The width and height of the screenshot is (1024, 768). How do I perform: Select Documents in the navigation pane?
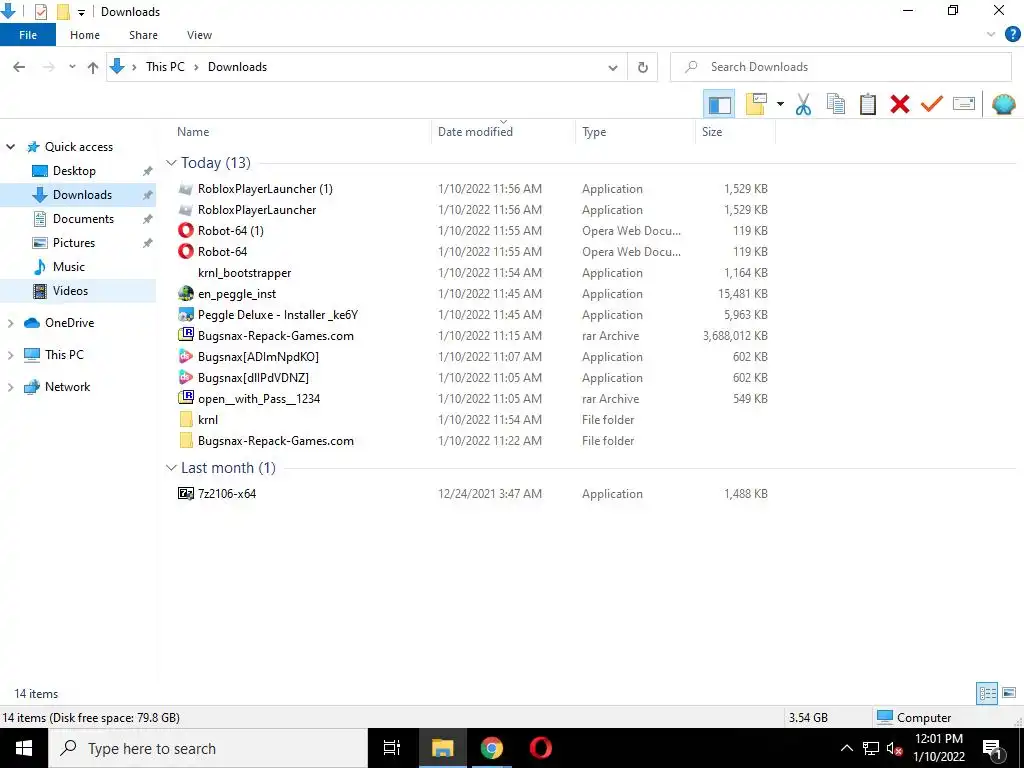[84, 219]
